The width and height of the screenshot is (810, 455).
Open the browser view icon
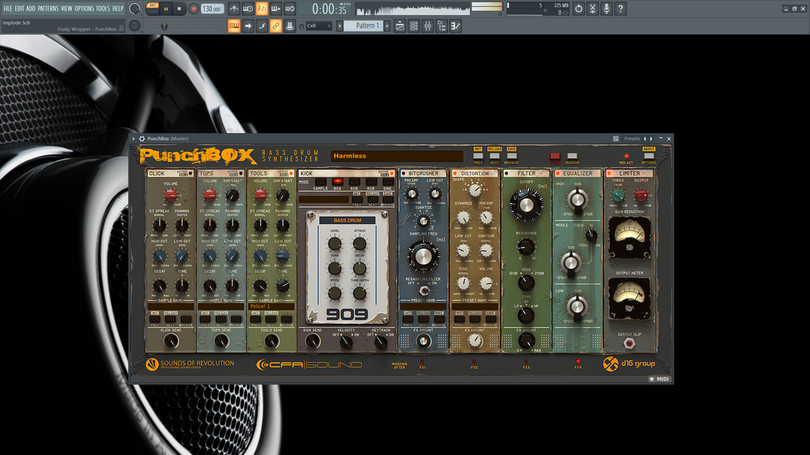(442, 26)
